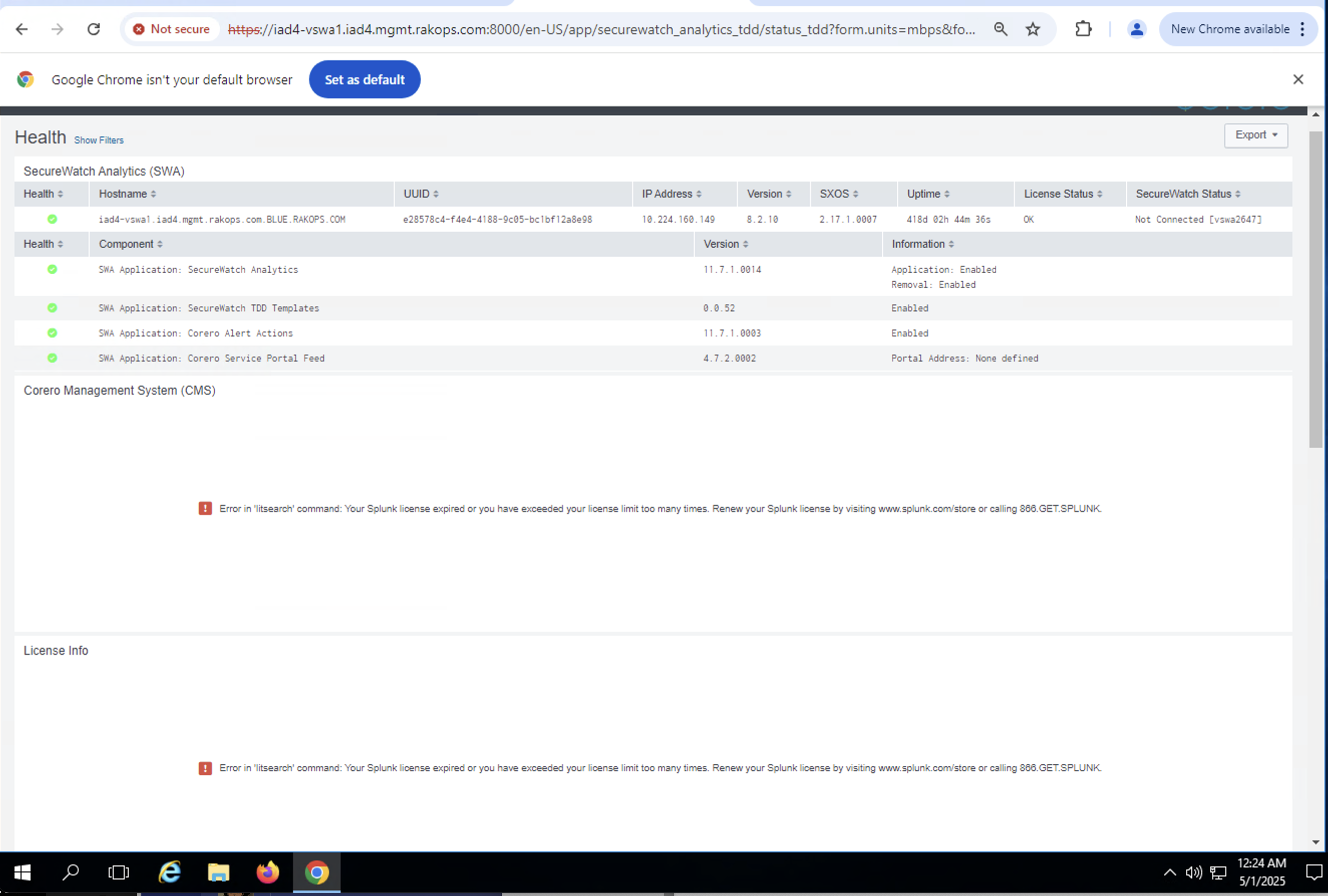Click the Chrome taskbar icon
Viewport: 1328px width, 896px height.
coord(317,872)
